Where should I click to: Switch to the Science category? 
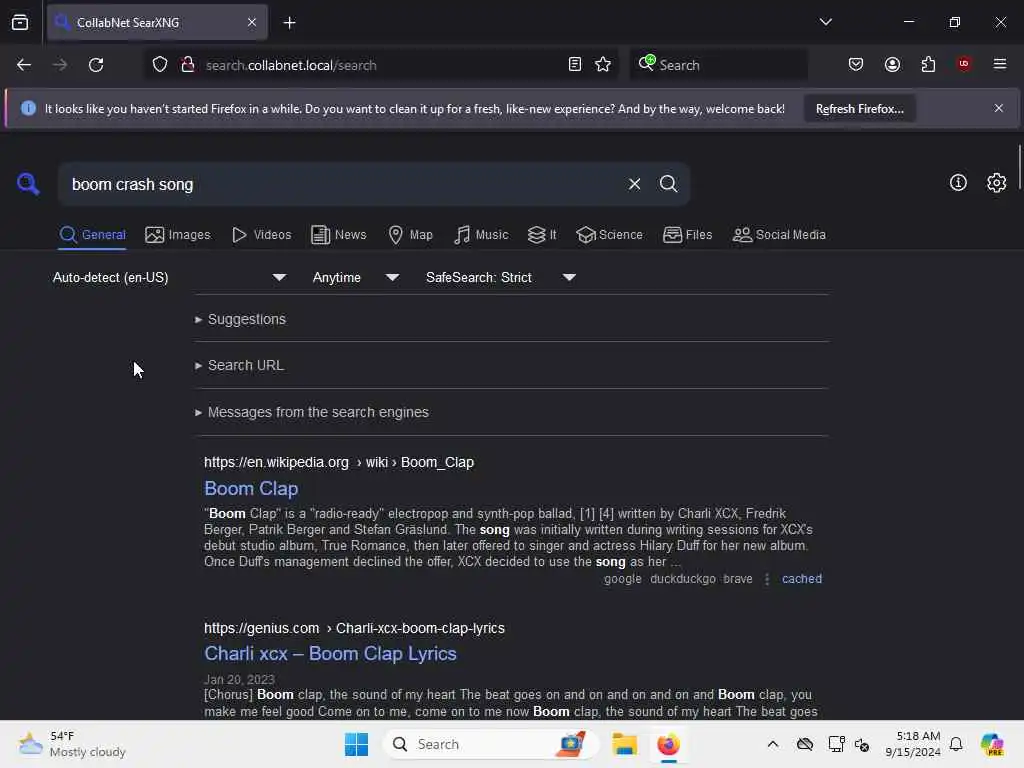(609, 234)
